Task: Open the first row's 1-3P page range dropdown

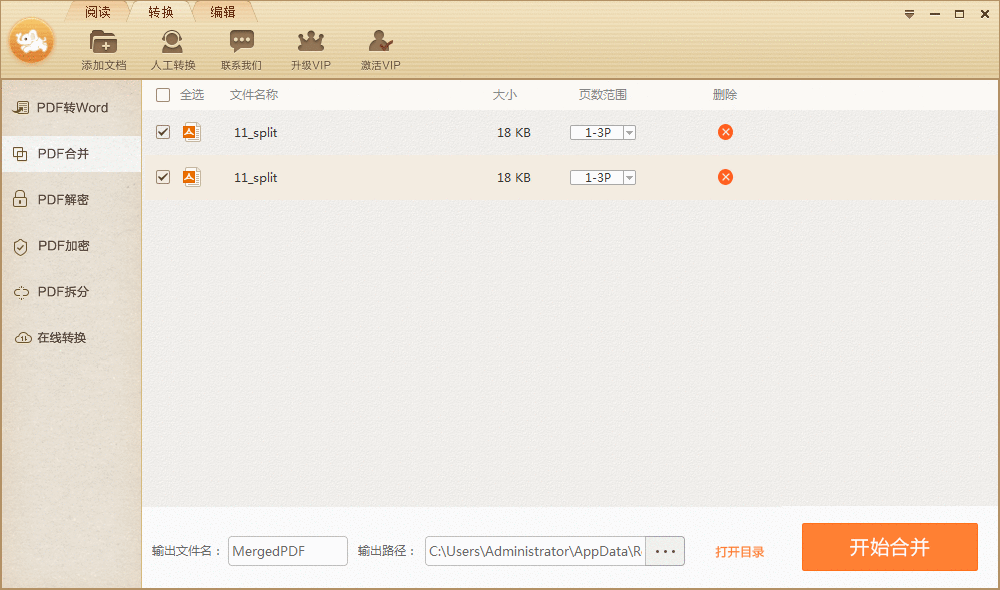Action: tap(628, 131)
